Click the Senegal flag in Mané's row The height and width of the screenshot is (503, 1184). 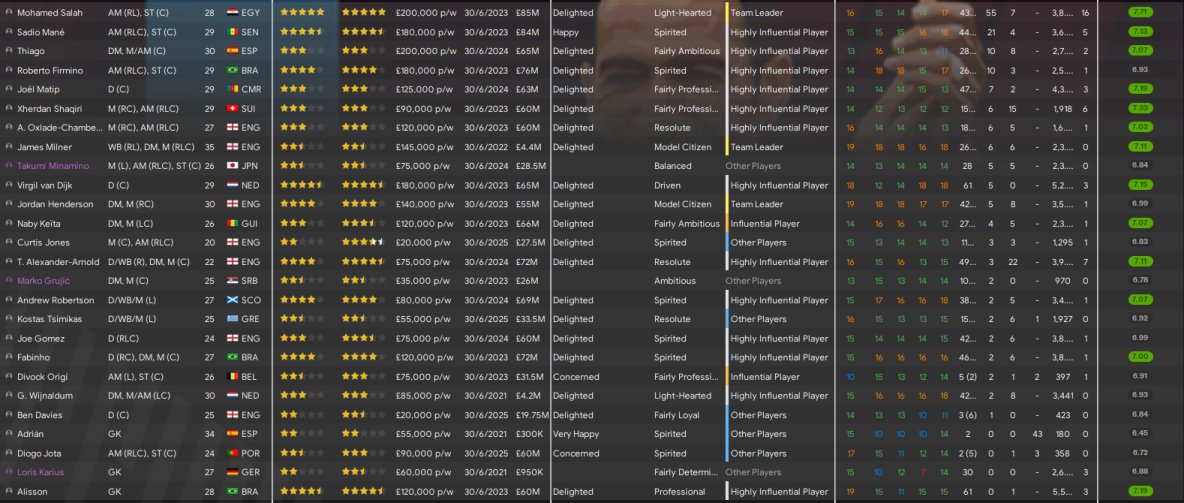[233, 32]
